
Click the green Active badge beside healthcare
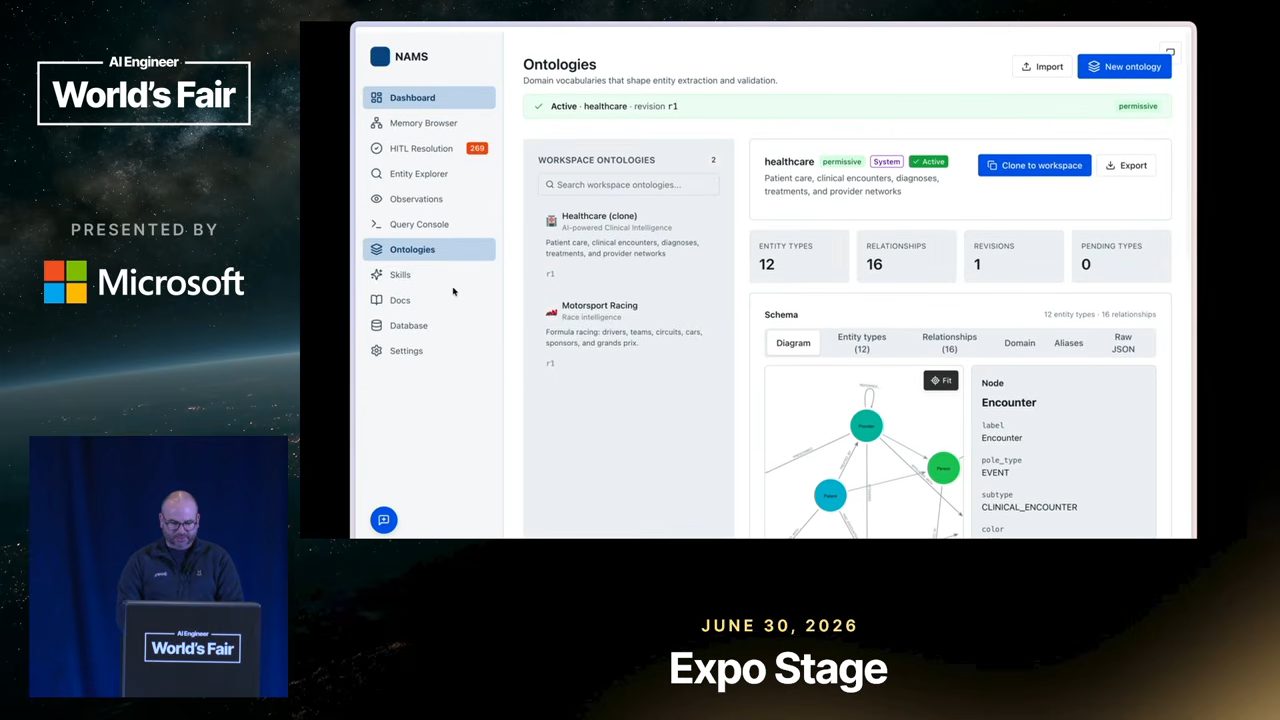(x=928, y=161)
